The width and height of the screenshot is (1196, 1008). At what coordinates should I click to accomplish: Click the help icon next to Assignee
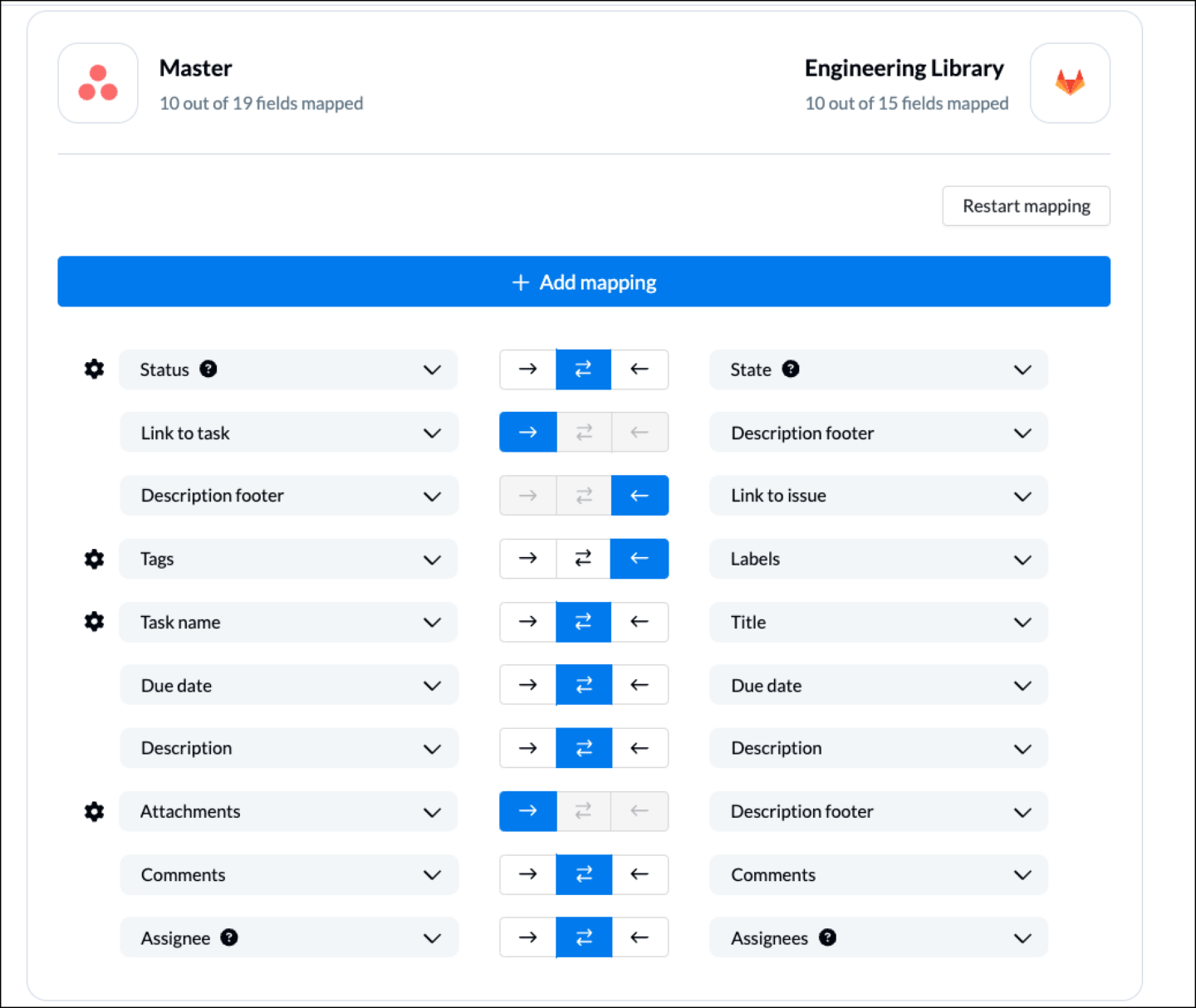[x=229, y=937]
